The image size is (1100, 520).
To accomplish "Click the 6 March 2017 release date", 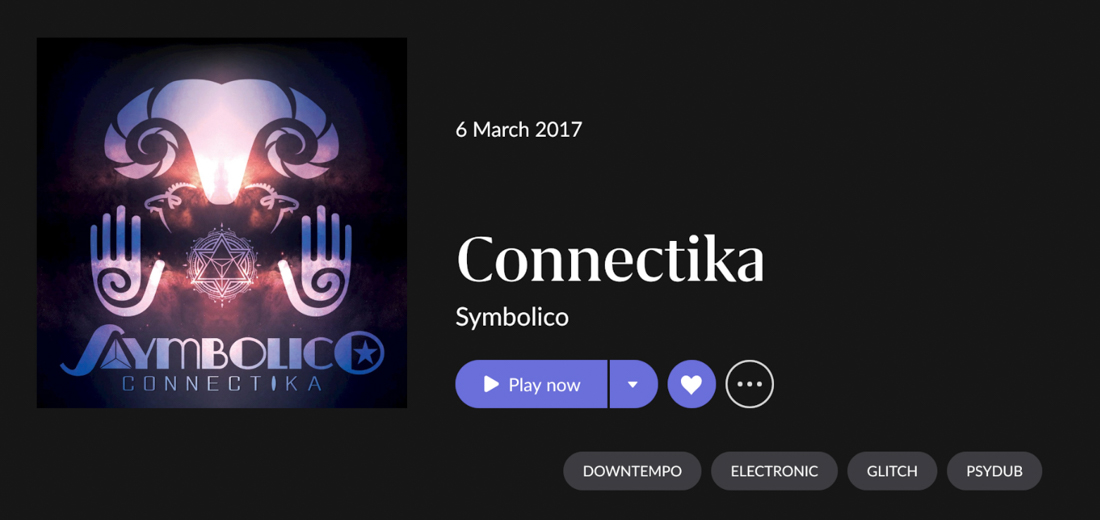I will point(518,130).
